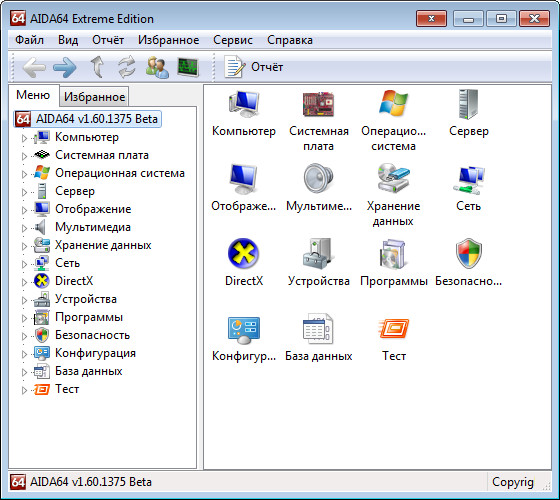This screenshot has width=560, height=500.
Task: Select Отображение in the tree
Action: click(x=93, y=209)
